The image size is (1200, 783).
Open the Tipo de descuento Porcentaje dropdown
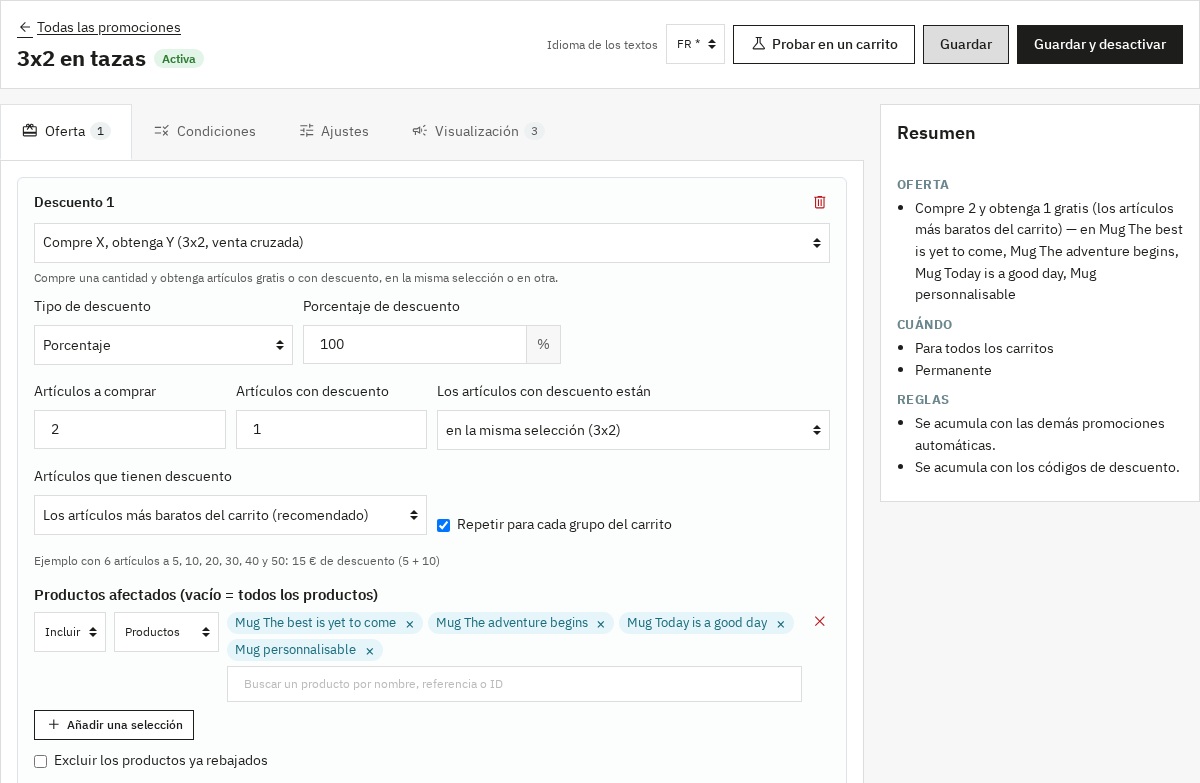163,345
